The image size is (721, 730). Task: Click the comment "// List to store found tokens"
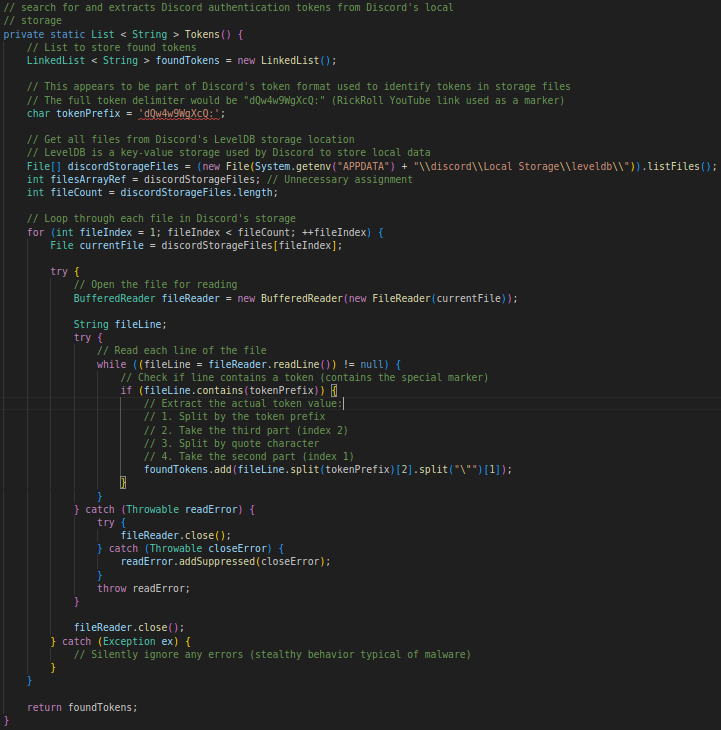pos(112,47)
